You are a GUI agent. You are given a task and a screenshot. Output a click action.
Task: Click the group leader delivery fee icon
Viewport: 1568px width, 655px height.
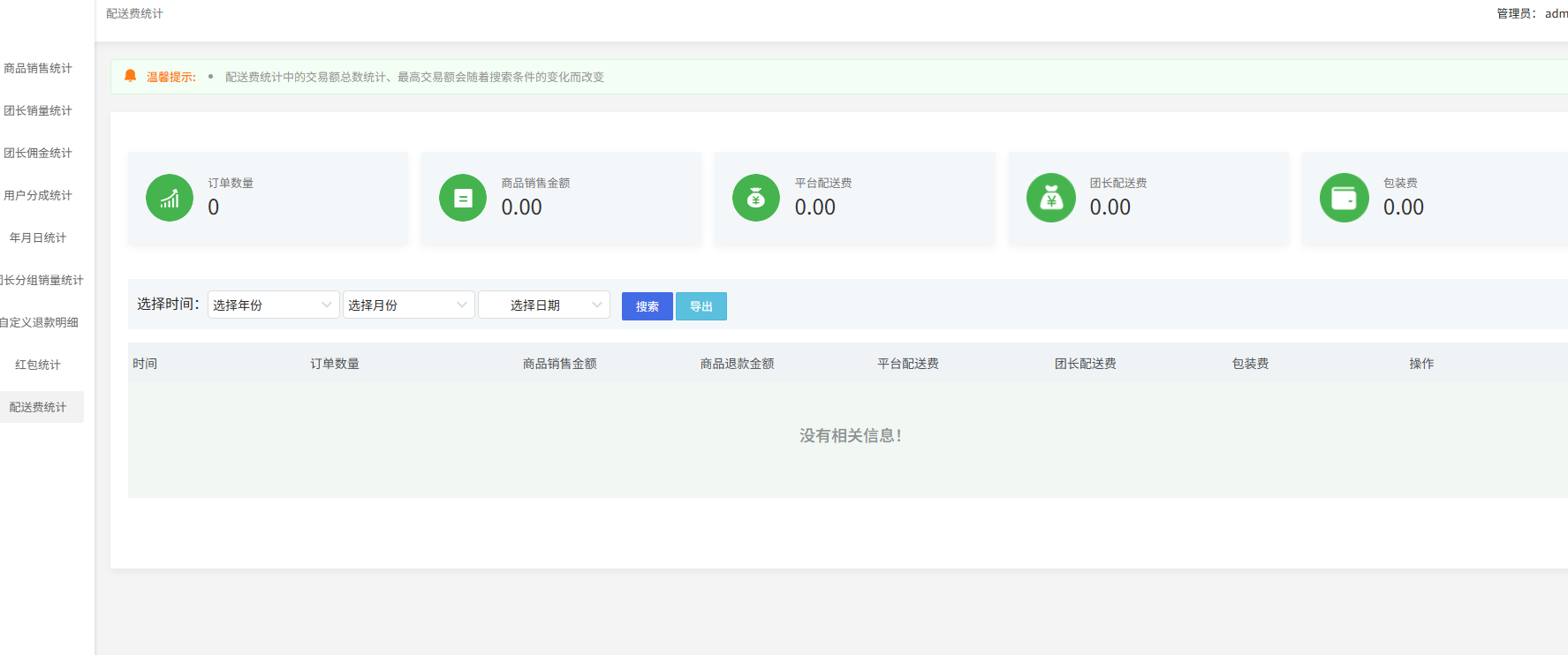point(1050,198)
